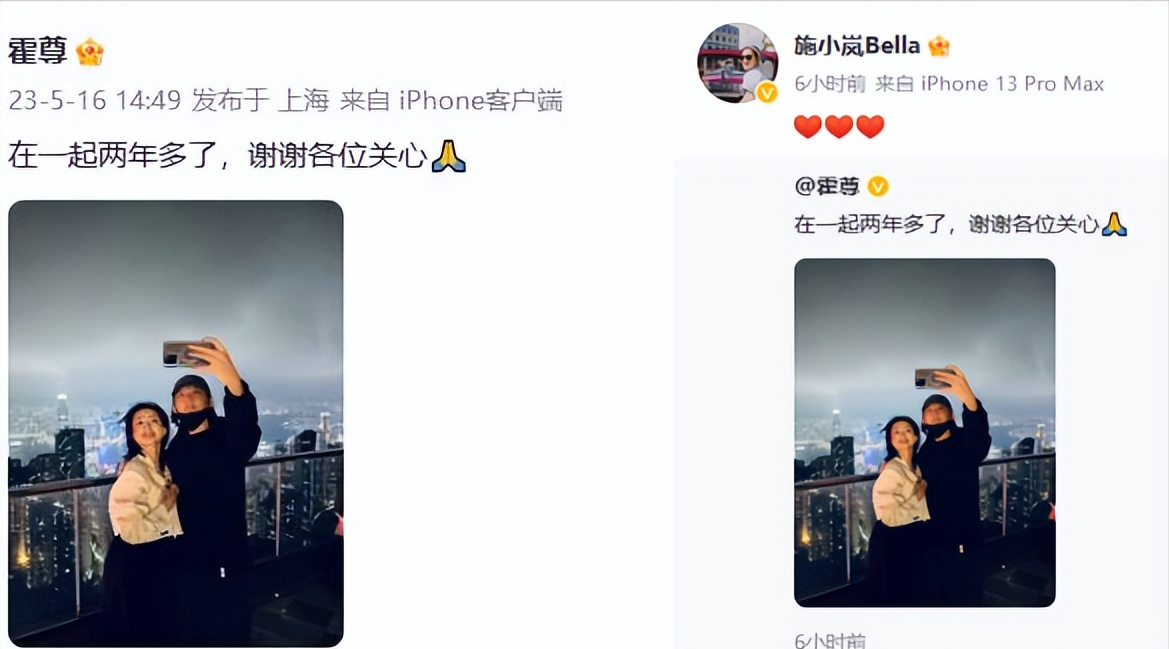Follow the @霍尊 mention link

pyautogui.click(x=827, y=186)
